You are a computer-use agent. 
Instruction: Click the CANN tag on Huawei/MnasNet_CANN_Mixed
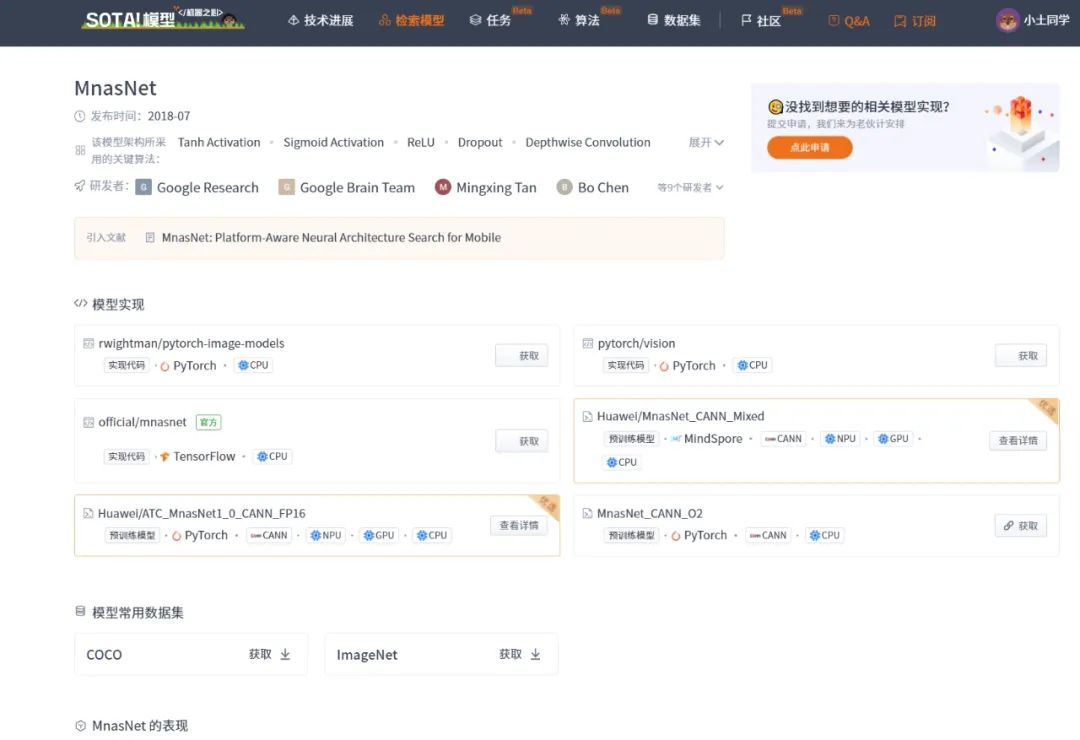pyautogui.click(x=783, y=439)
